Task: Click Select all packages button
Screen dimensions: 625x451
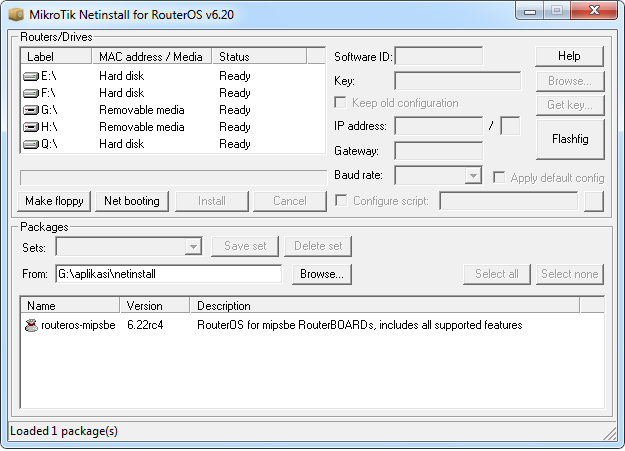Action: [497, 274]
